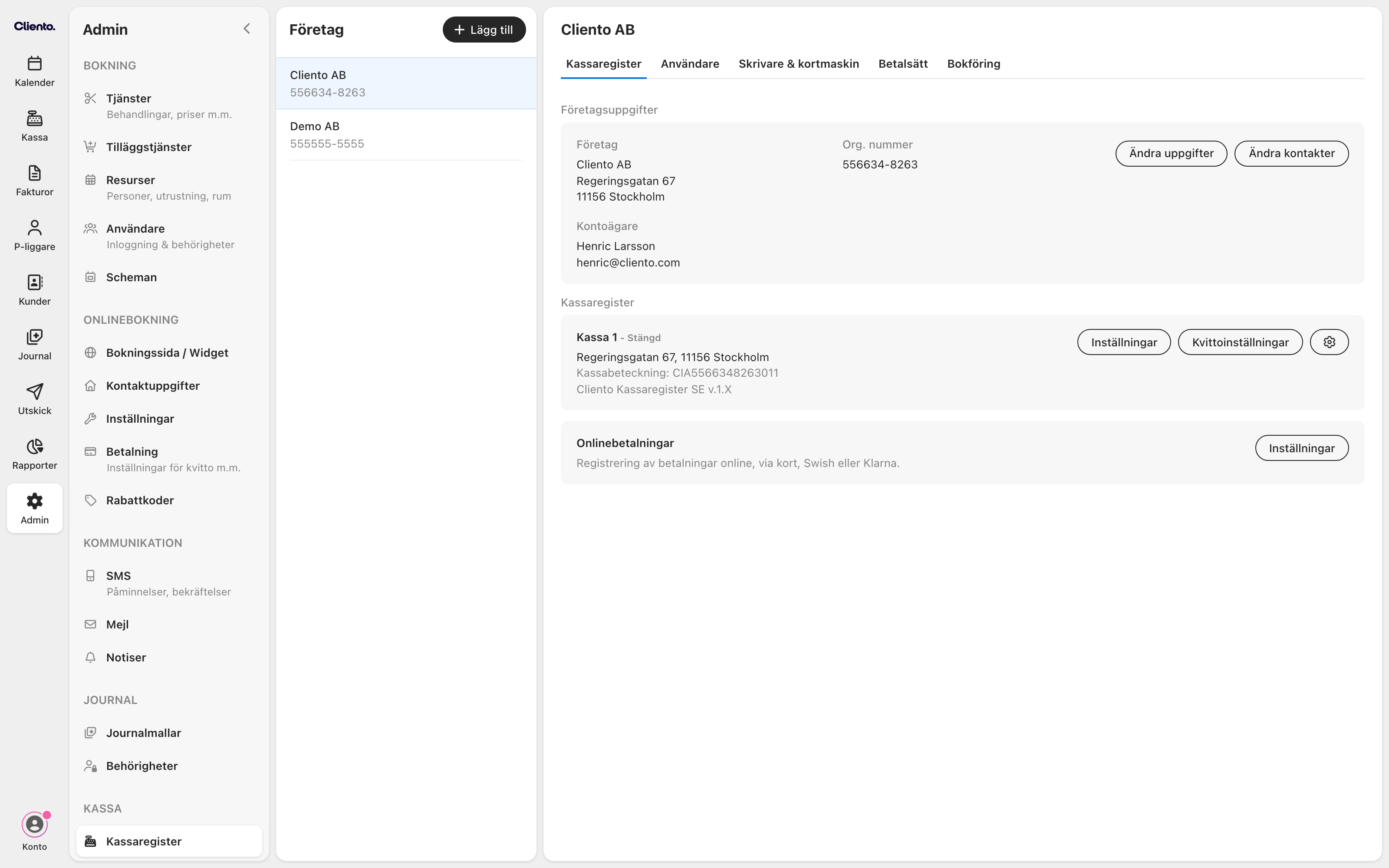Open the Rapporter pie chart icon
This screenshot has height=868, width=1389.
pos(34,446)
